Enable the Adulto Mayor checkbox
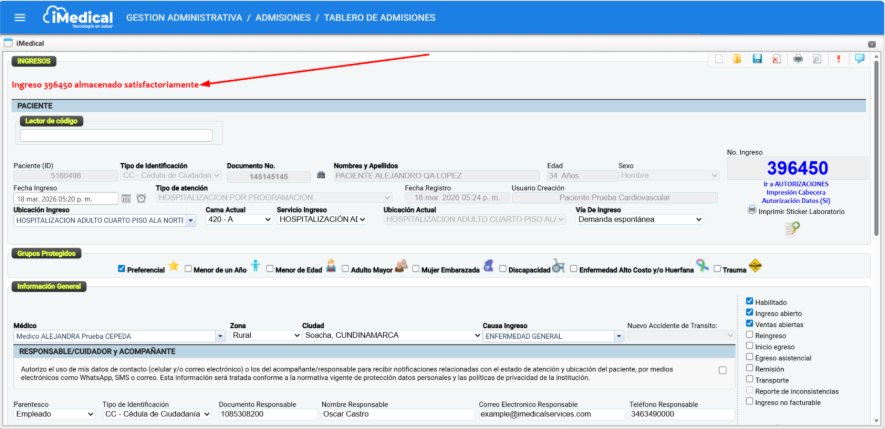The image size is (885, 429). [x=345, y=268]
